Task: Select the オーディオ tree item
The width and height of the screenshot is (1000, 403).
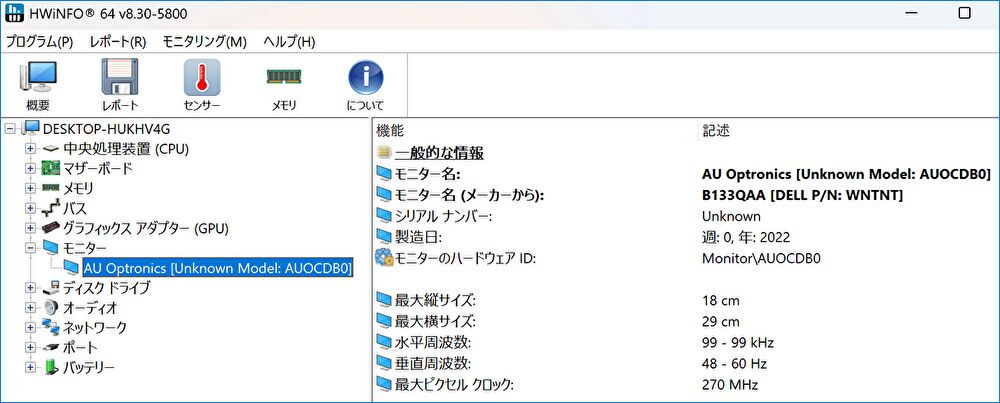Action: point(92,307)
